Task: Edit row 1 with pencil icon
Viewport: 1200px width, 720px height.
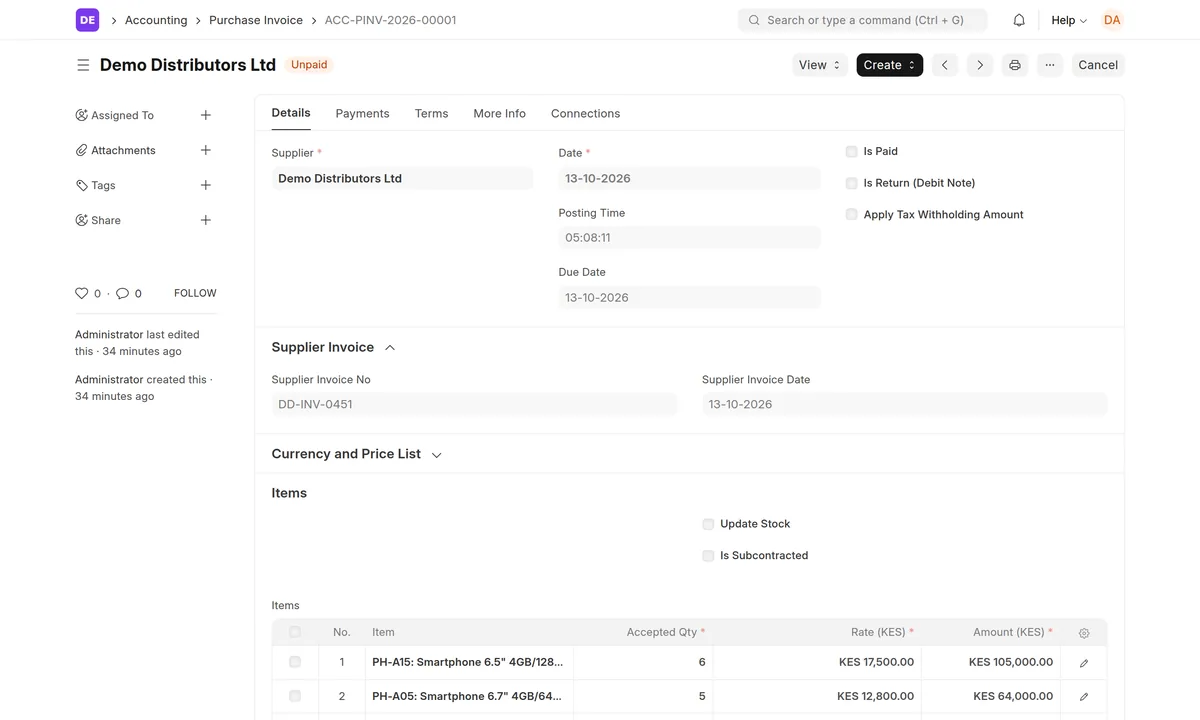Action: pyautogui.click(x=1084, y=663)
